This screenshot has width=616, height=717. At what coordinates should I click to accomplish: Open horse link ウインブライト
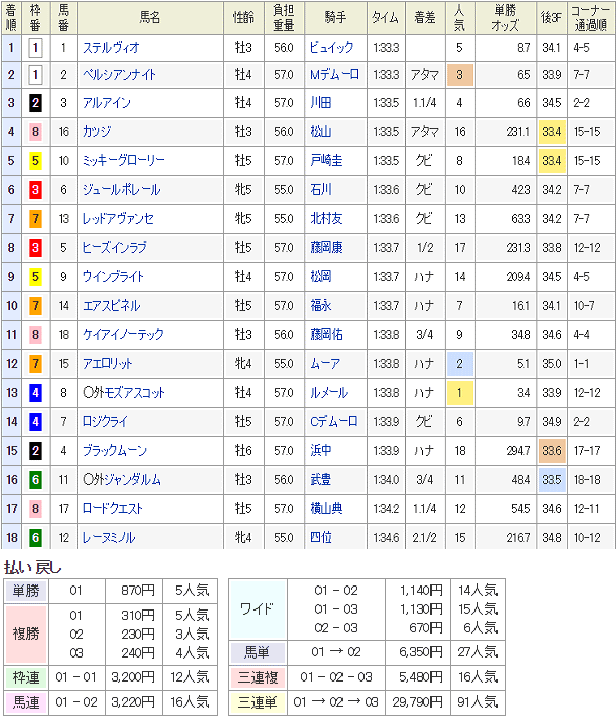pyautogui.click(x=113, y=277)
